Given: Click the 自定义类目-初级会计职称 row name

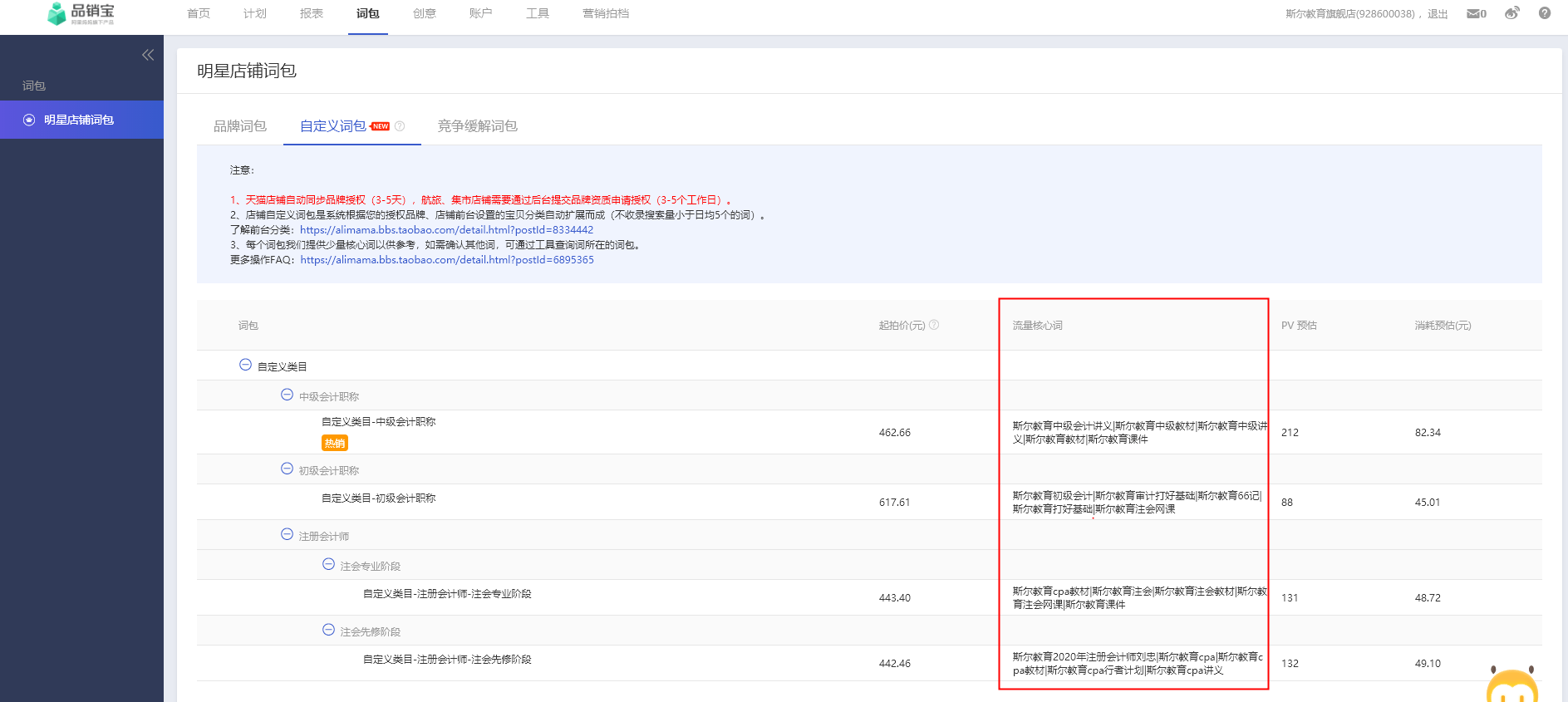Looking at the screenshot, I should coord(379,498).
